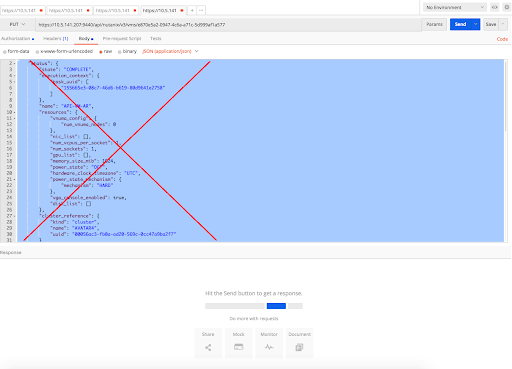Viewport: 512px width, 369px height.
Task: Switch to the Pre-request Script tab
Action: pos(122,39)
